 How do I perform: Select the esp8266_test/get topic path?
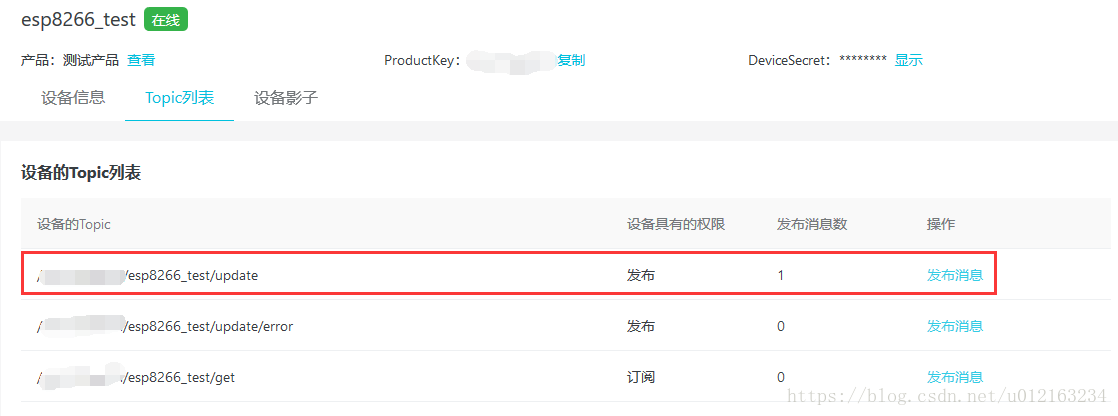click(x=178, y=377)
